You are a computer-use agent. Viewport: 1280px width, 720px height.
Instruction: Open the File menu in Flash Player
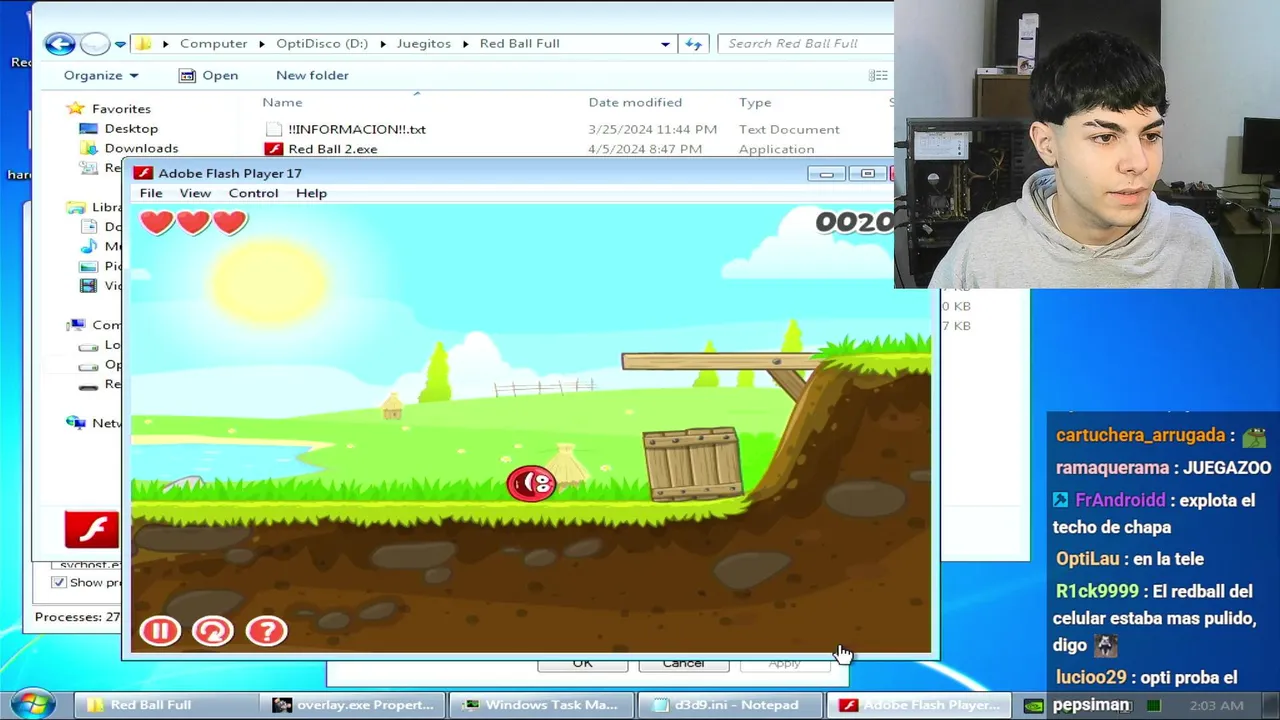[151, 193]
